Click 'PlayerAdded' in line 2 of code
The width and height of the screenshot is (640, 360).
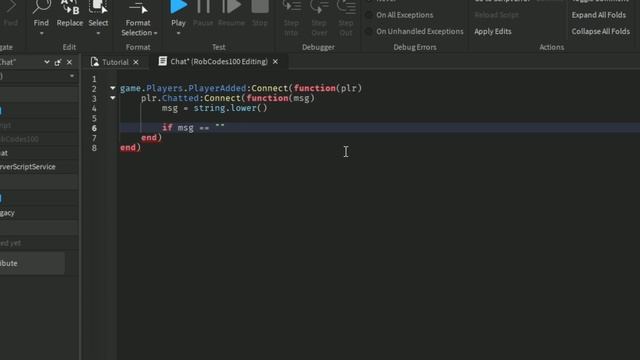[217, 88]
